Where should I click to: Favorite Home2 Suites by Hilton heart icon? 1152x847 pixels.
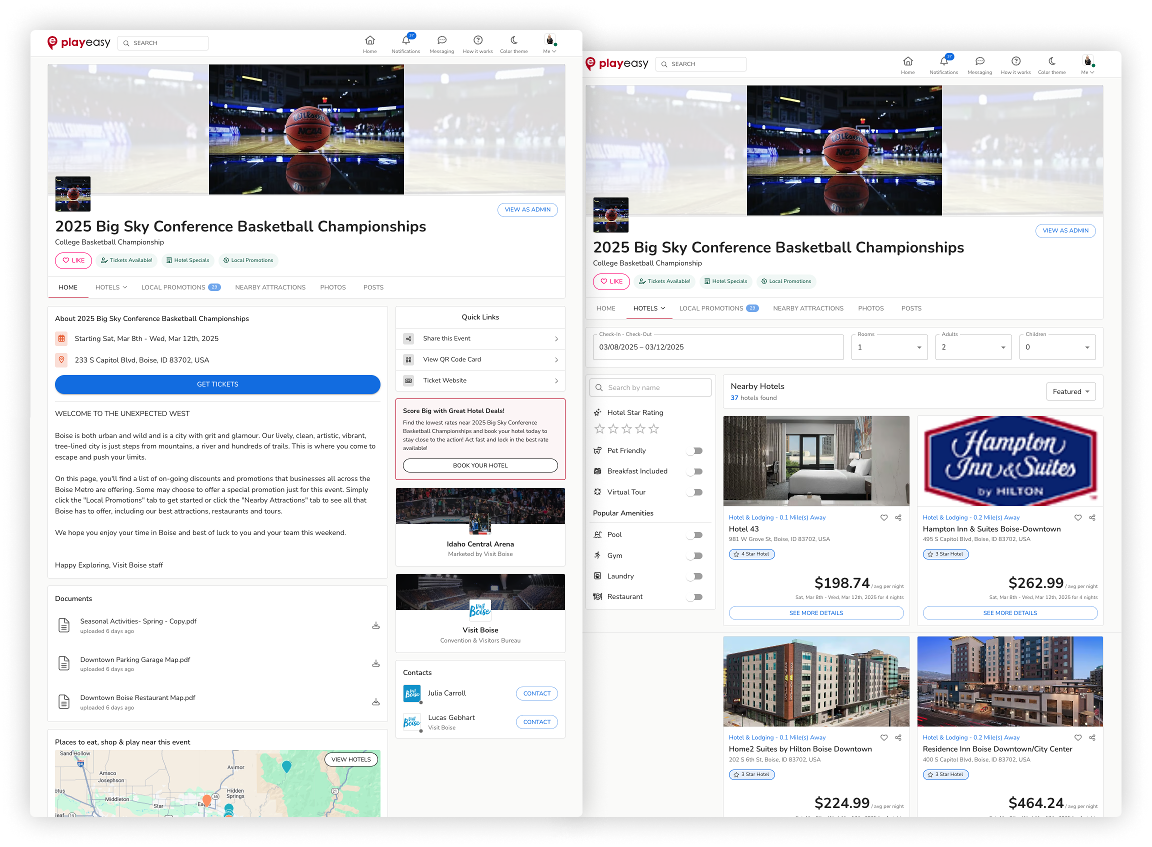tap(884, 738)
